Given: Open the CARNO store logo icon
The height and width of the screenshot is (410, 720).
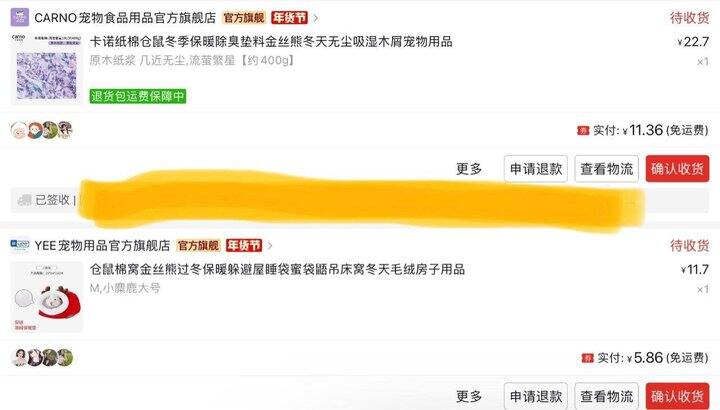Looking at the screenshot, I should click(x=20, y=17).
